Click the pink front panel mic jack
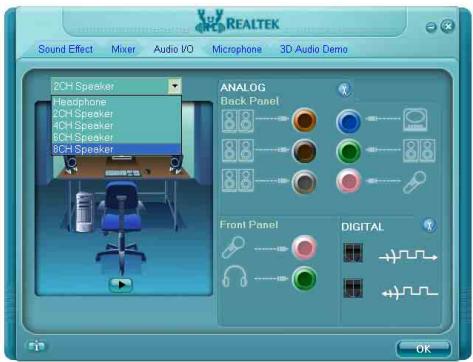 304,247
